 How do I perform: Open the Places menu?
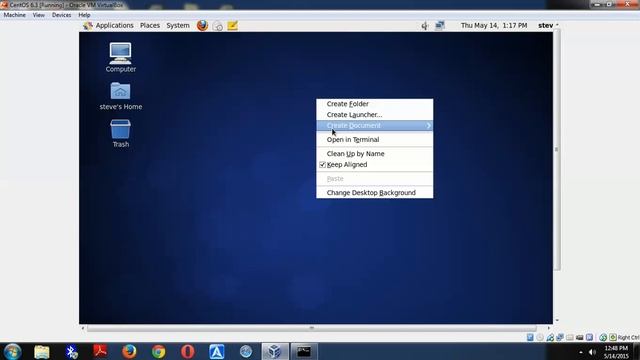(150, 25)
